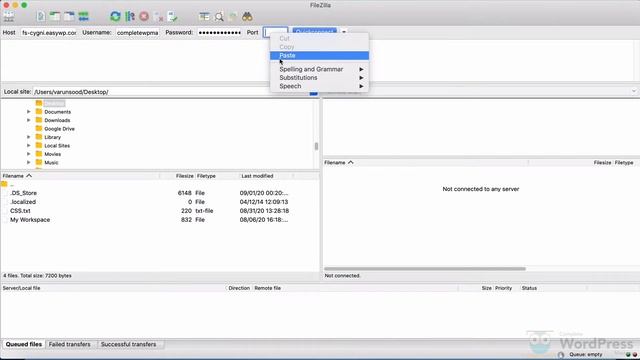The height and width of the screenshot is (360, 640).
Task: Click the Movies folder icon
Action: (x=39, y=153)
